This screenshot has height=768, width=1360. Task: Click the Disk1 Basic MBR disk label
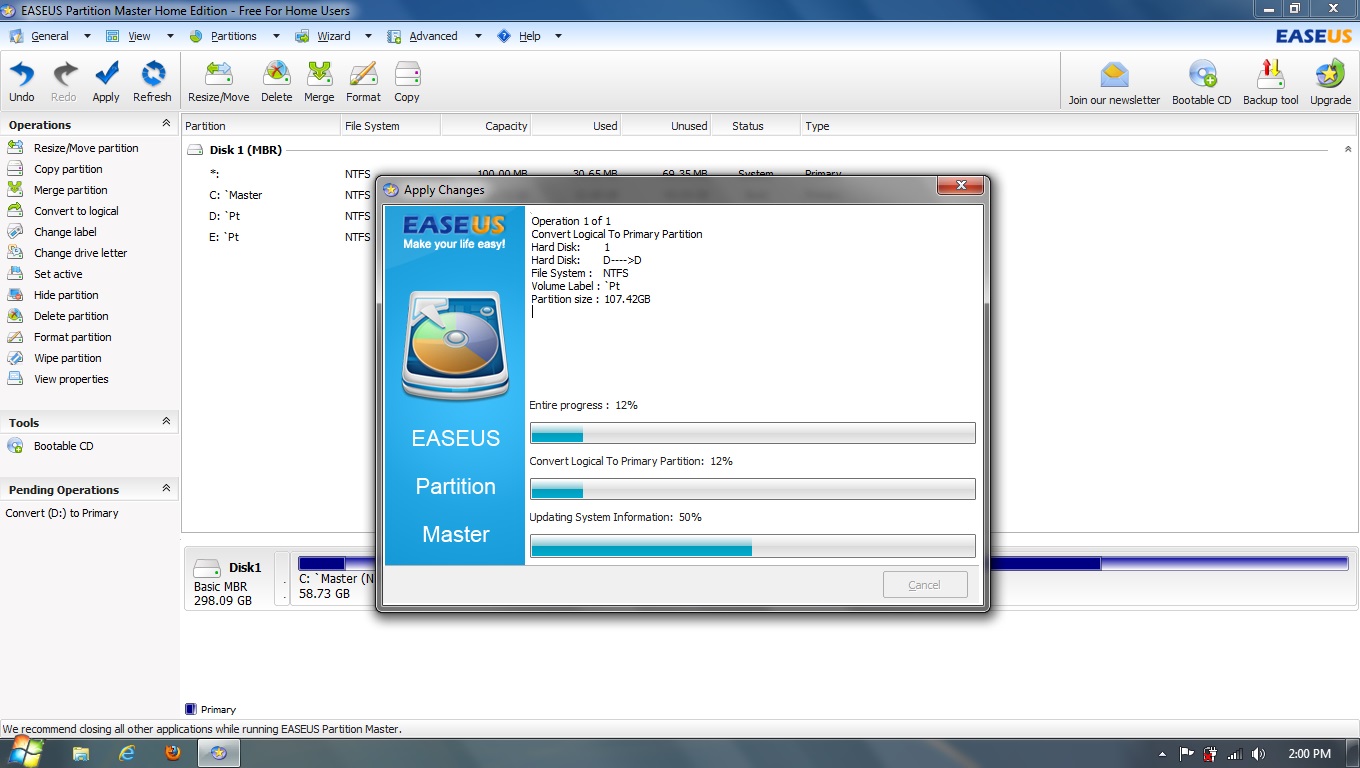tap(228, 578)
